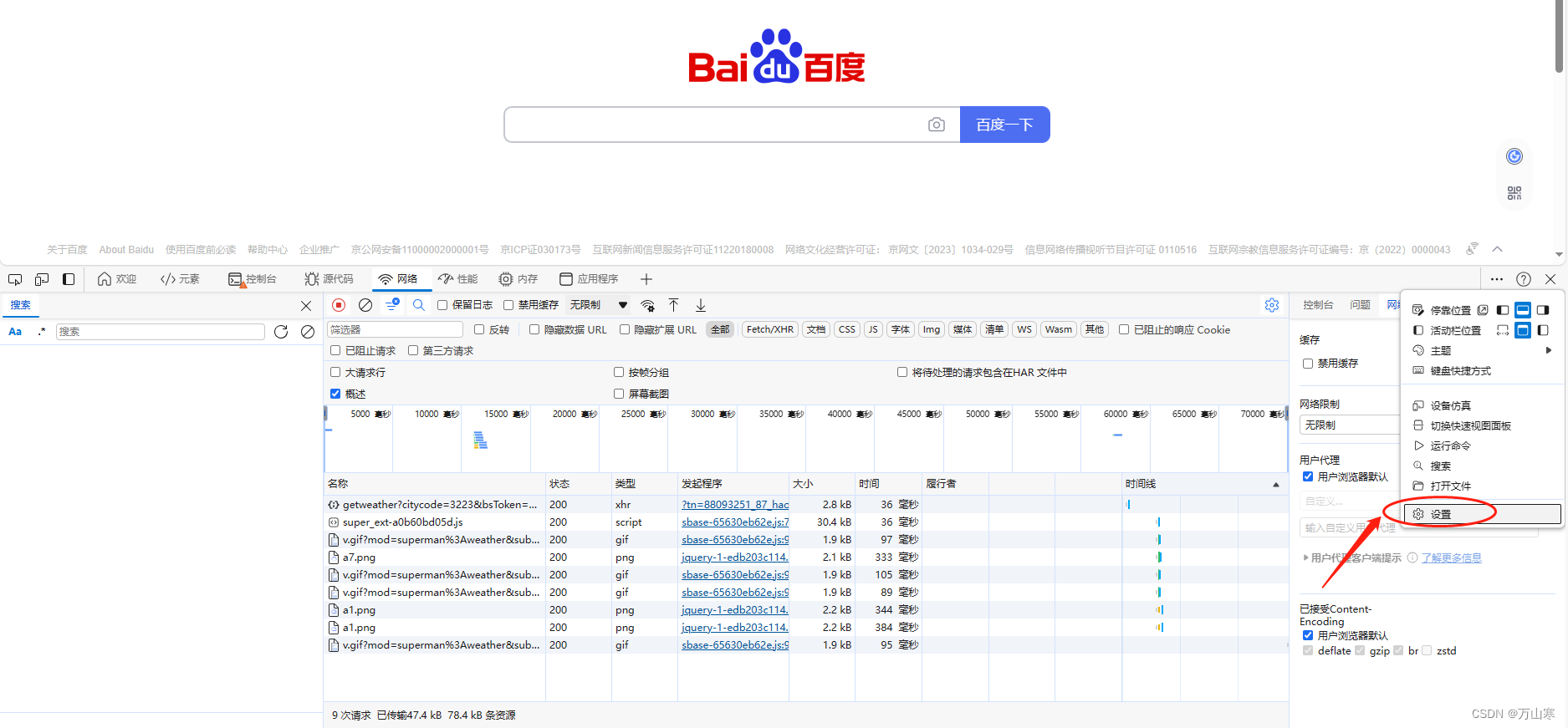The image size is (1568, 728).
Task: Dock DevTools to the bottom
Action: (x=1523, y=310)
